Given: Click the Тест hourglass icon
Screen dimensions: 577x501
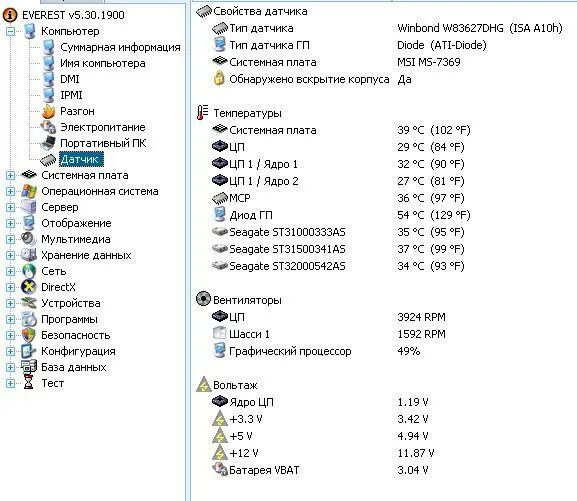Looking at the screenshot, I should pos(28,383).
